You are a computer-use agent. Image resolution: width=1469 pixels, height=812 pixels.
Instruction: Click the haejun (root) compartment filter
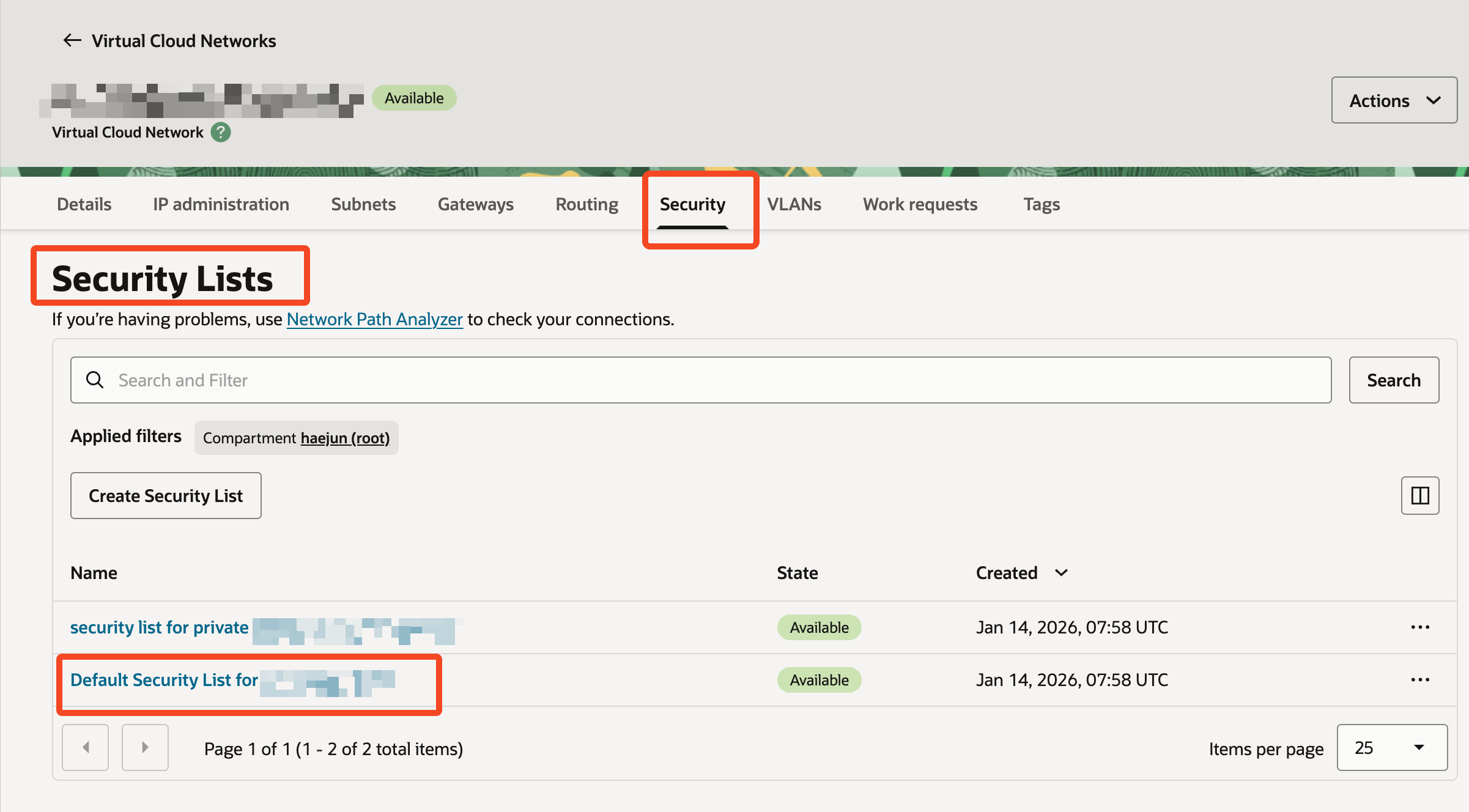click(345, 438)
